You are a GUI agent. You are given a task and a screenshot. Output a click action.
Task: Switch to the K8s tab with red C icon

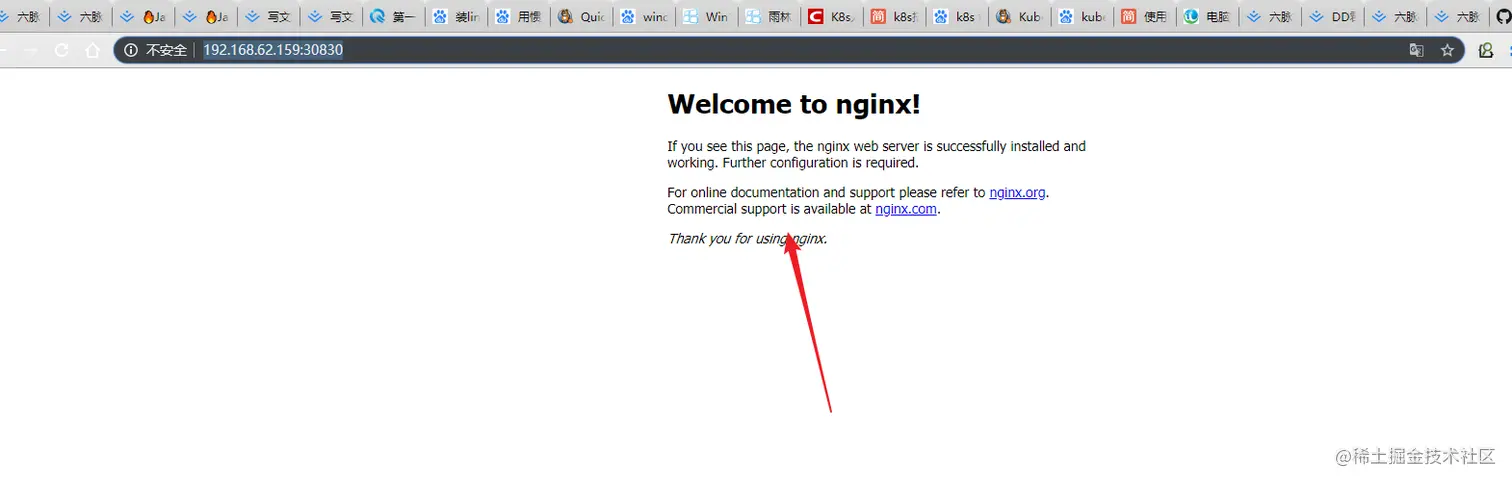(x=830, y=17)
